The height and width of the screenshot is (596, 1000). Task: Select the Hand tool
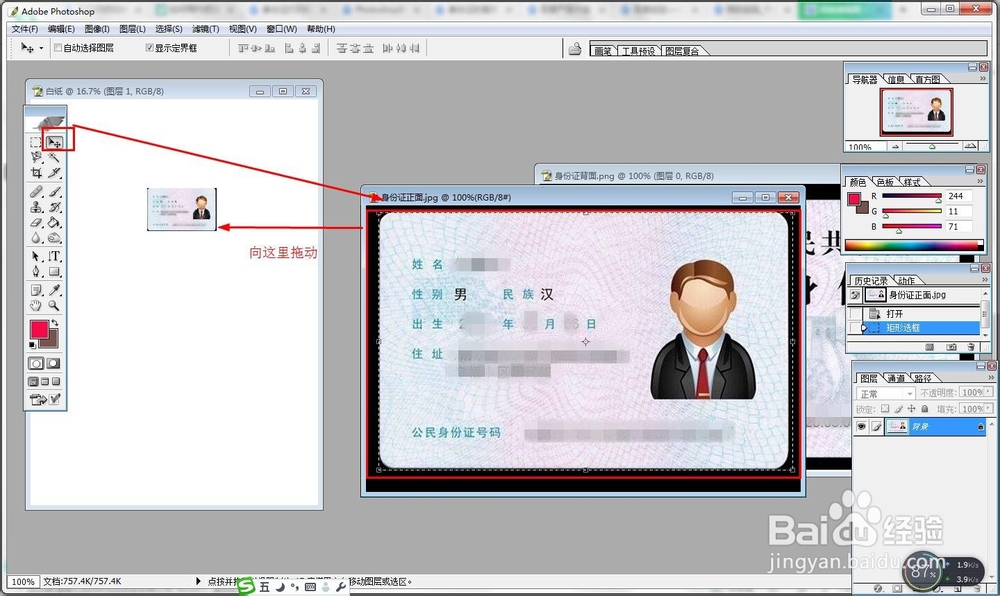pyautogui.click(x=36, y=305)
